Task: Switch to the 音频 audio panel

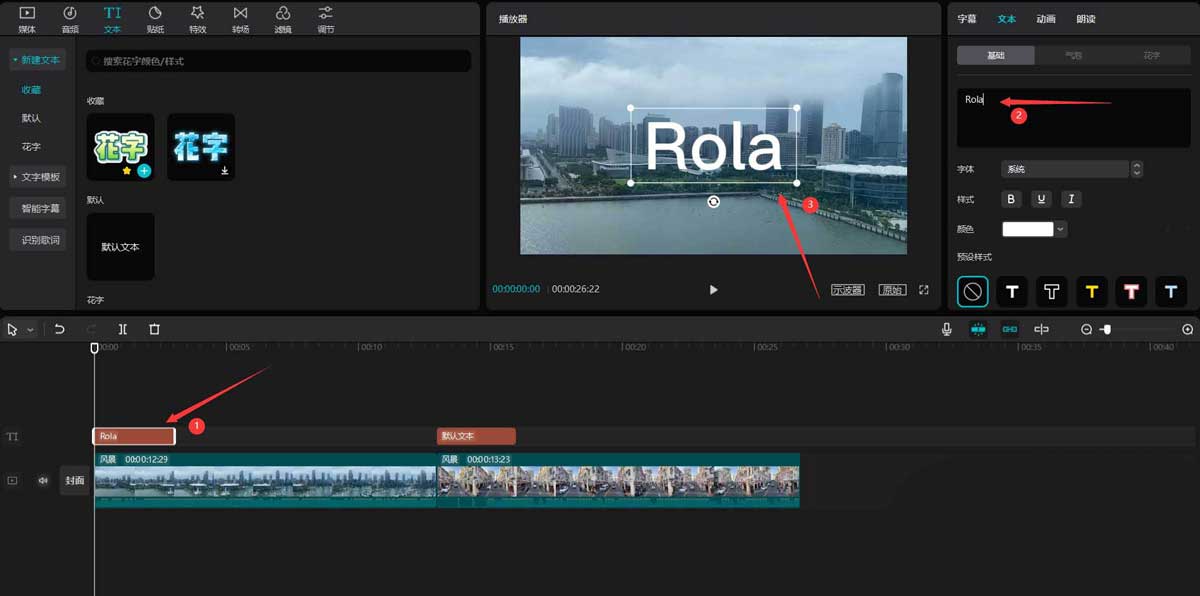Action: pyautogui.click(x=69, y=18)
